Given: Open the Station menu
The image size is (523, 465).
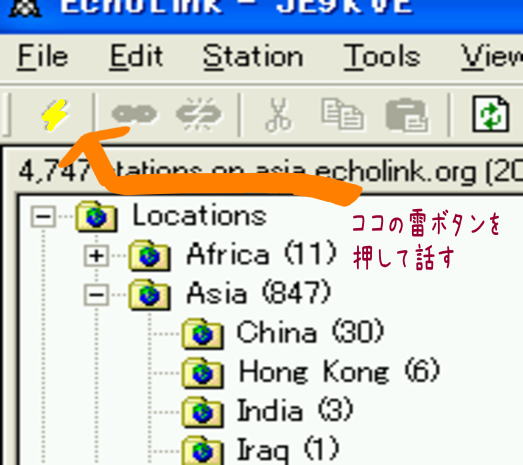Looking at the screenshot, I should tap(253, 57).
